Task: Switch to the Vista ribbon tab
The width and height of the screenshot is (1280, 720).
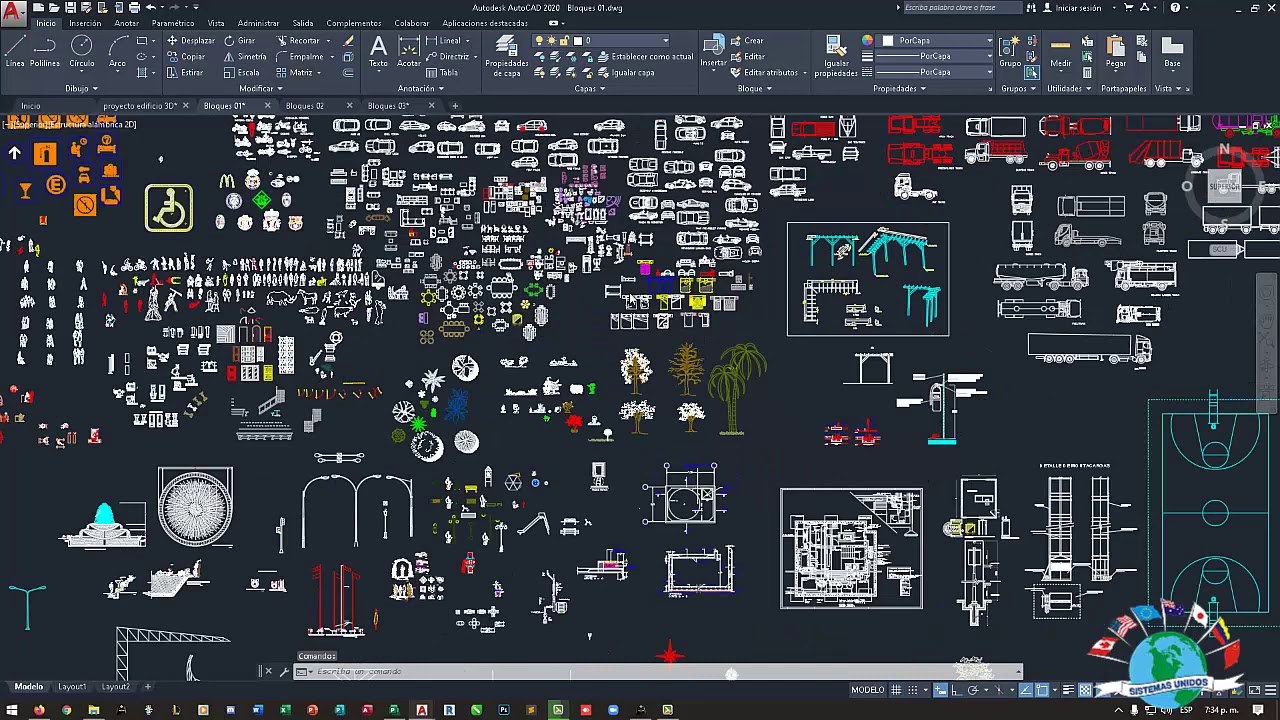Action: tap(216, 23)
